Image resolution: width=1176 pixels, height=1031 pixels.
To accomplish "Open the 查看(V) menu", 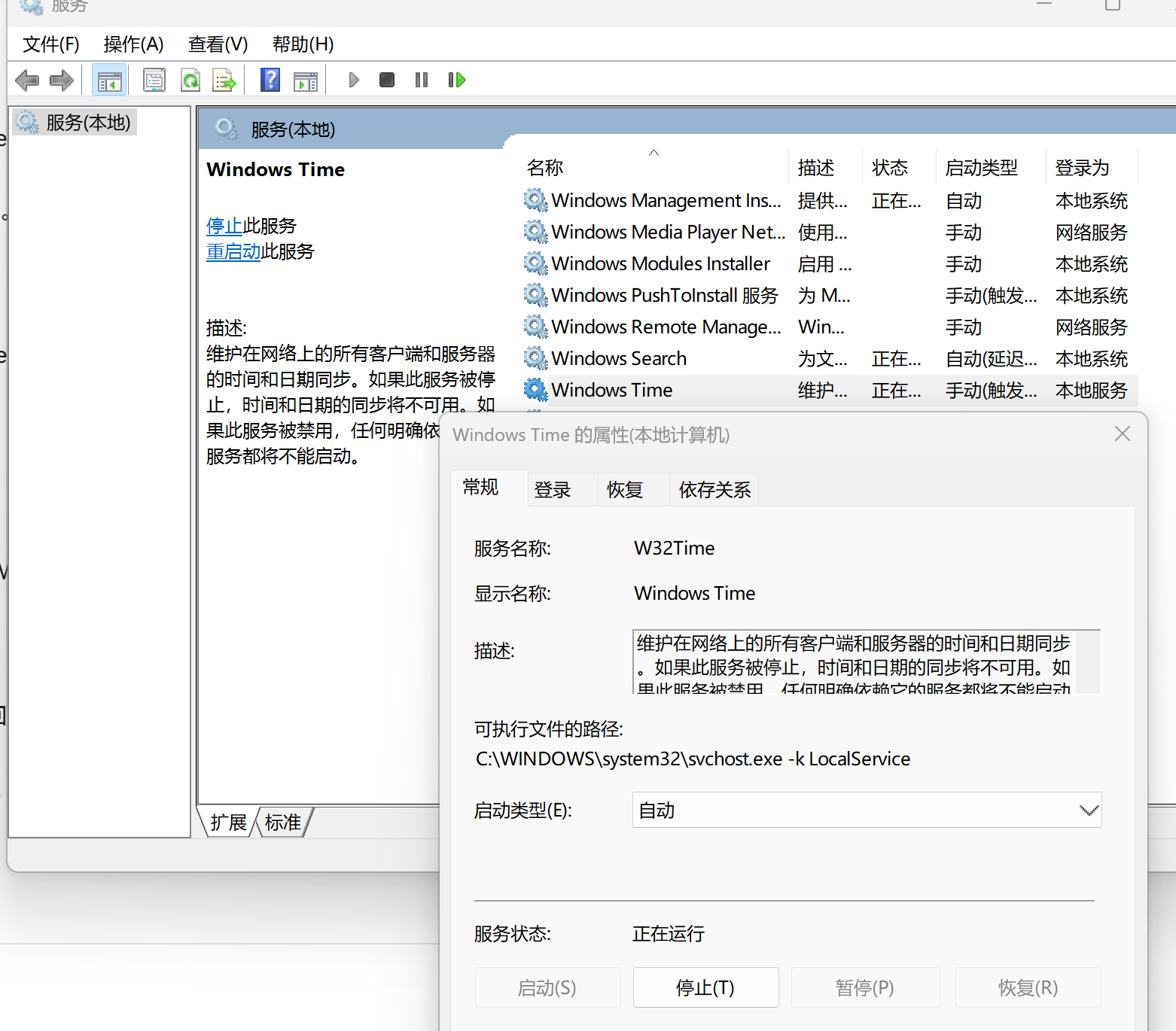I will click(218, 44).
